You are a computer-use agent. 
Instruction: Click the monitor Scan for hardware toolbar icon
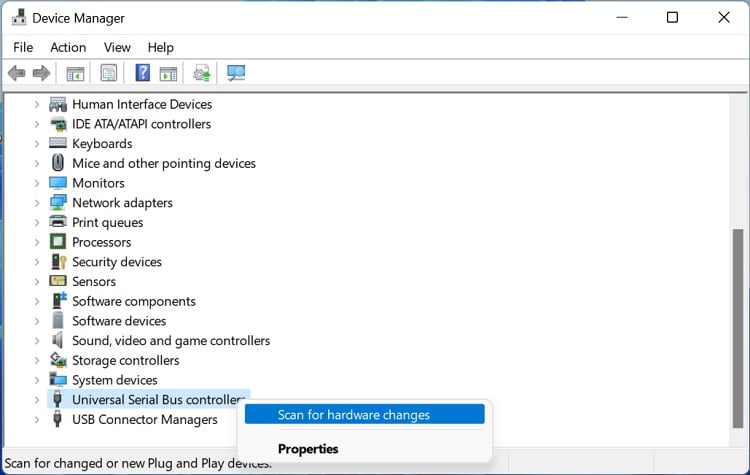click(236, 73)
